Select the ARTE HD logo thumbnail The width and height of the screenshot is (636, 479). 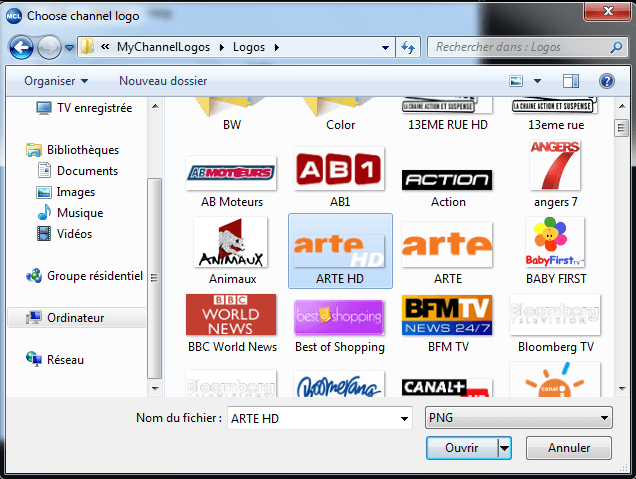(x=340, y=251)
